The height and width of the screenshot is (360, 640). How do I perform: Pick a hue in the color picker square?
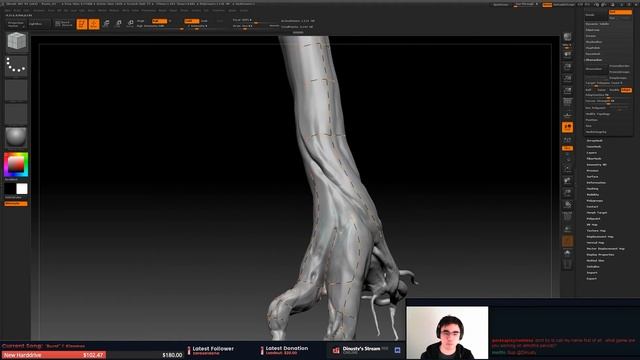pyautogui.click(x=16, y=164)
